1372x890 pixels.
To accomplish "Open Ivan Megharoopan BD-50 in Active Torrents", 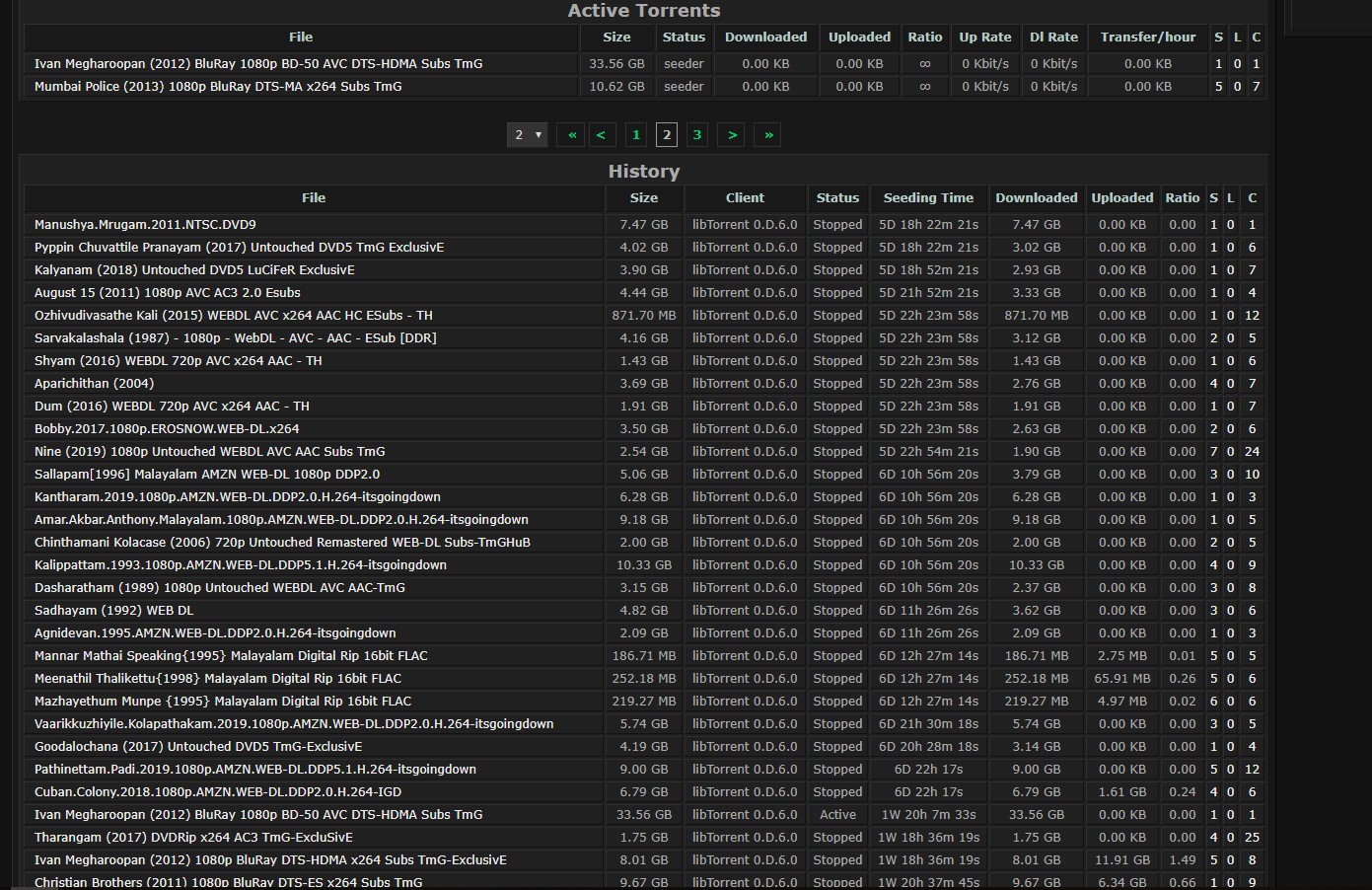I will [x=258, y=64].
